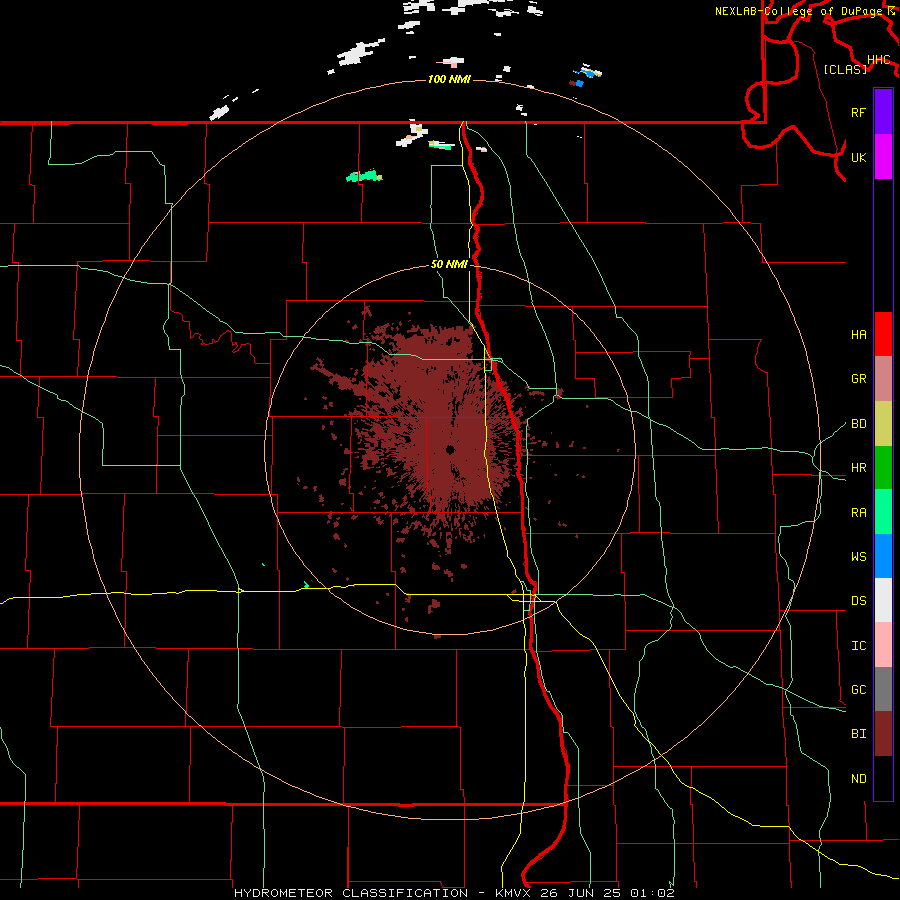Click the purple RF legend color swatch
The height and width of the screenshot is (900, 900).
883,112
